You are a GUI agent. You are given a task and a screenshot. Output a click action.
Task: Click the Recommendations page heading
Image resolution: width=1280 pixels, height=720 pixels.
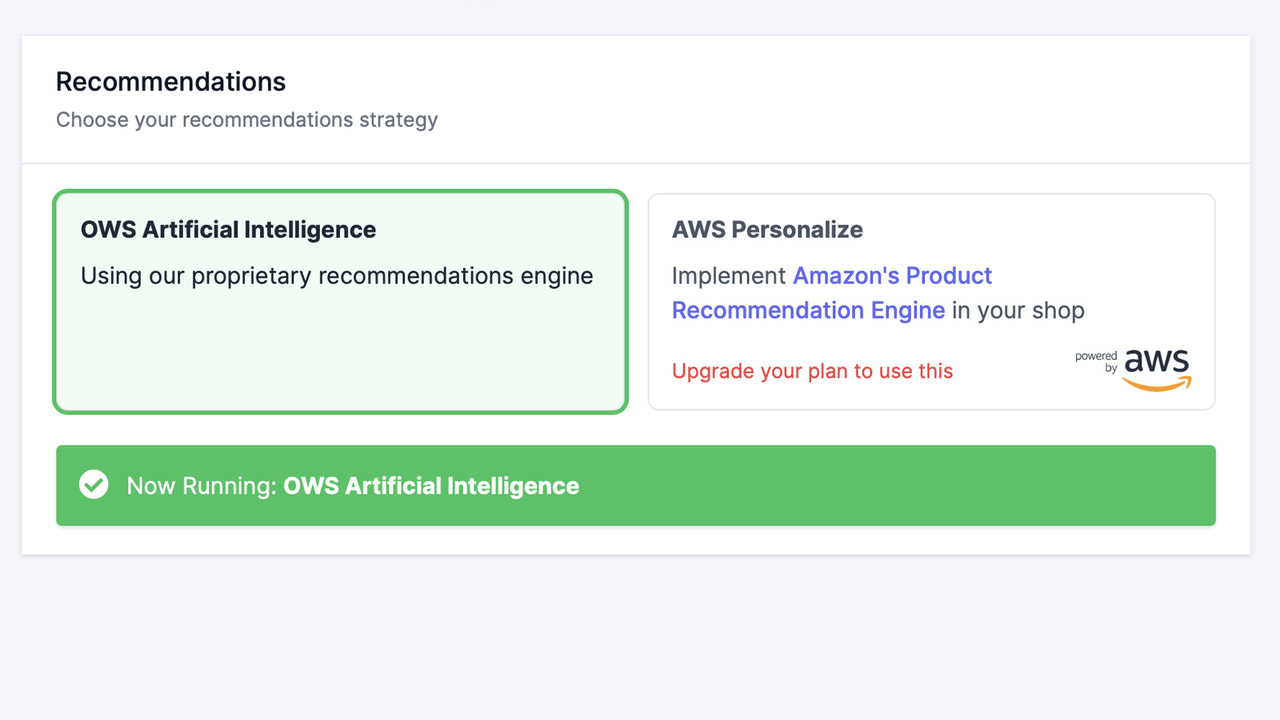tap(170, 81)
